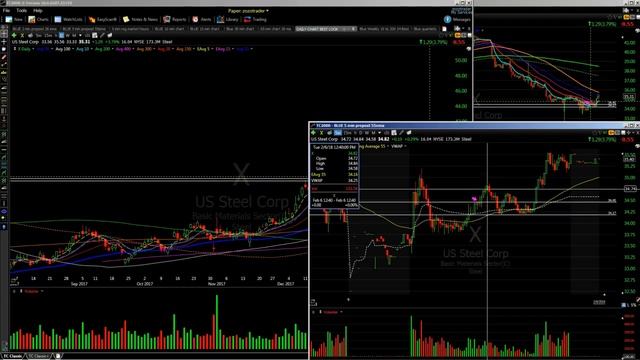This screenshot has height=360, width=640.
Task: Click pink marker on 5 min chart
Action: tap(474, 199)
